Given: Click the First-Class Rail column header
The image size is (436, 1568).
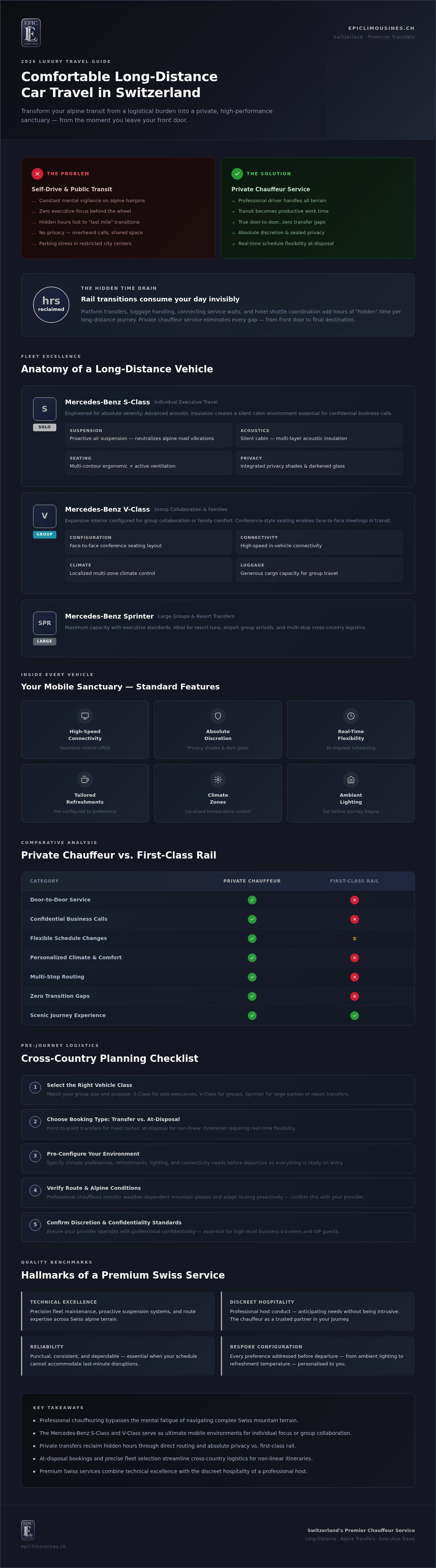Looking at the screenshot, I should (355, 881).
